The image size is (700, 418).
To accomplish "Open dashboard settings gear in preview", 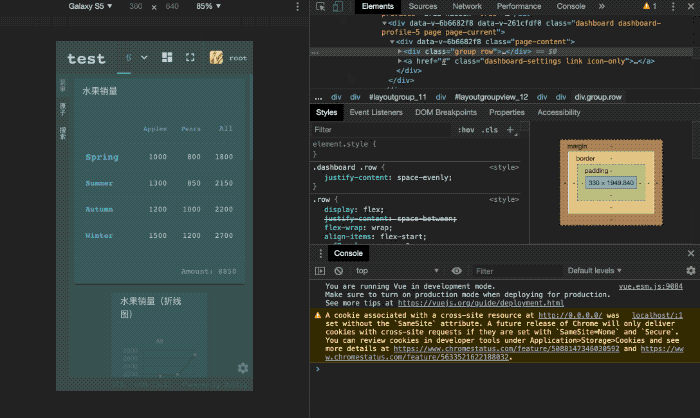I will 243,368.
